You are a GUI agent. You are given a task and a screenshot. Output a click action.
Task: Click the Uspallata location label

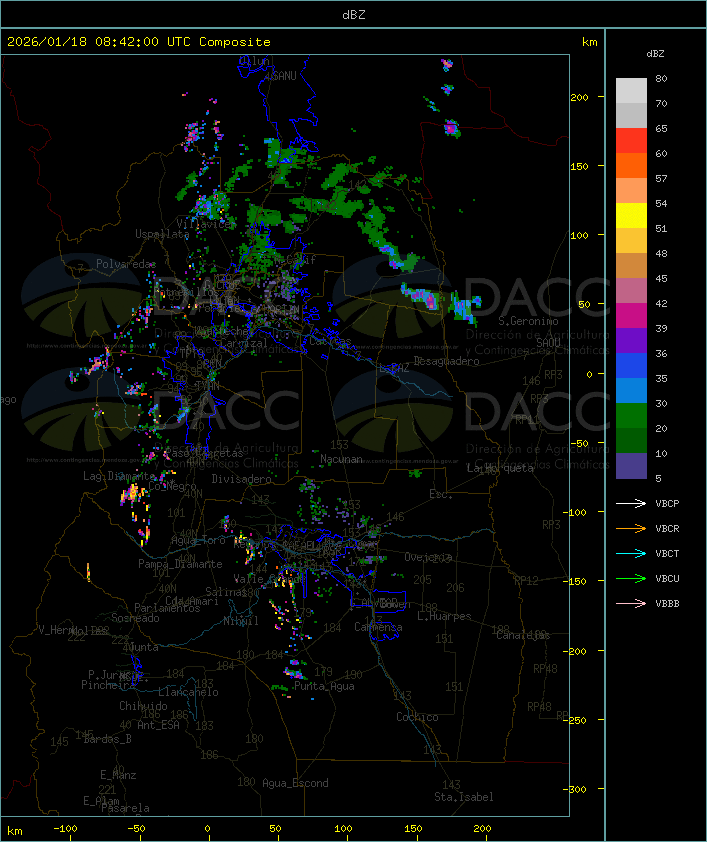click(162, 234)
